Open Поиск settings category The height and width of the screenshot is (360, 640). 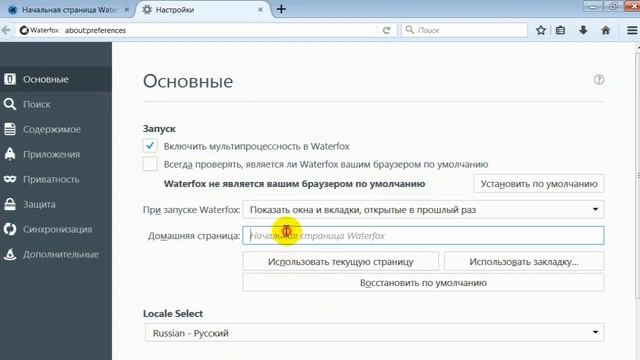click(x=56, y=104)
